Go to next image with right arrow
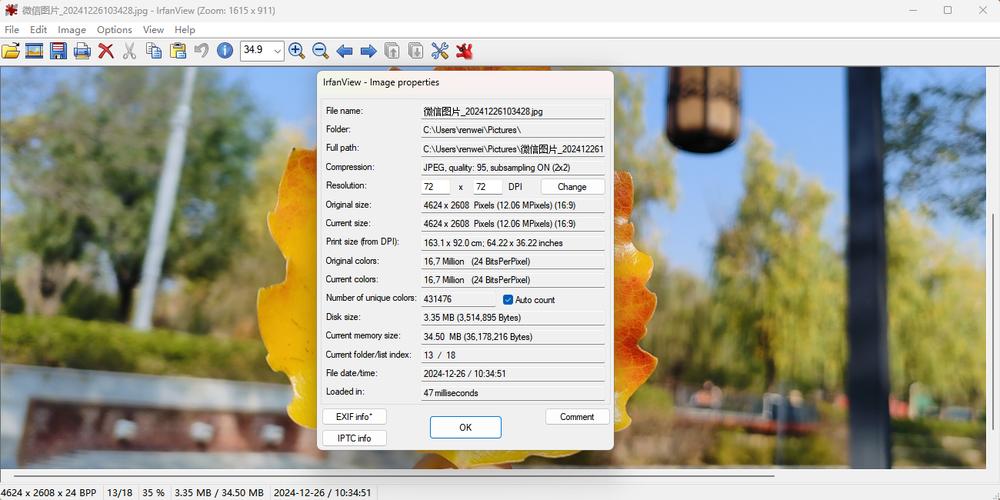This screenshot has height=500, width=1000. point(369,51)
